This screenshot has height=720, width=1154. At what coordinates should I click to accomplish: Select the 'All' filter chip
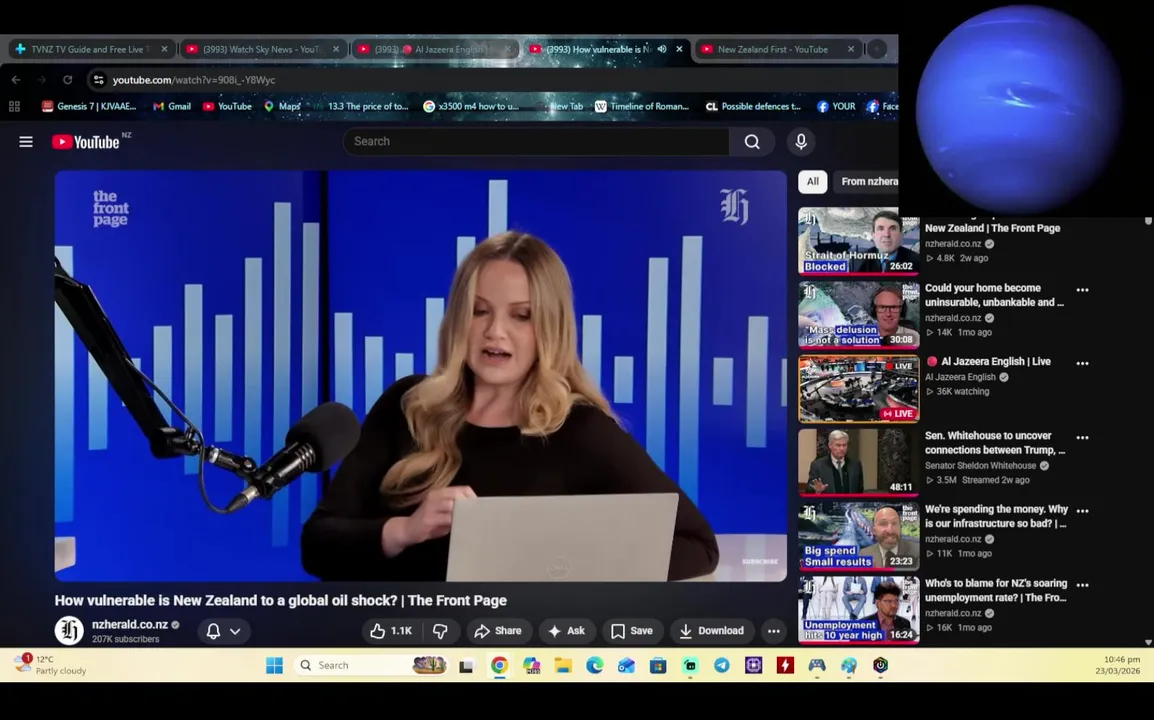pos(813,181)
